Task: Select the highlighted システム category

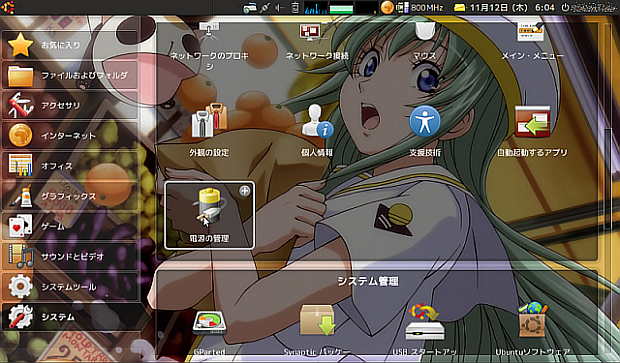Action: 75,317
